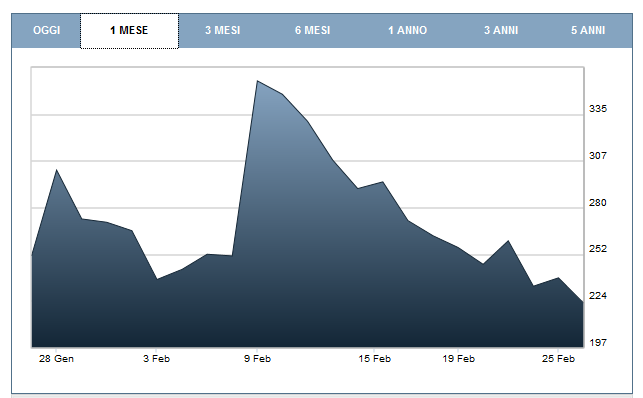This screenshot has height=398, width=643.
Task: Select the 1 MESE tab
Action: pyautogui.click(x=129, y=30)
